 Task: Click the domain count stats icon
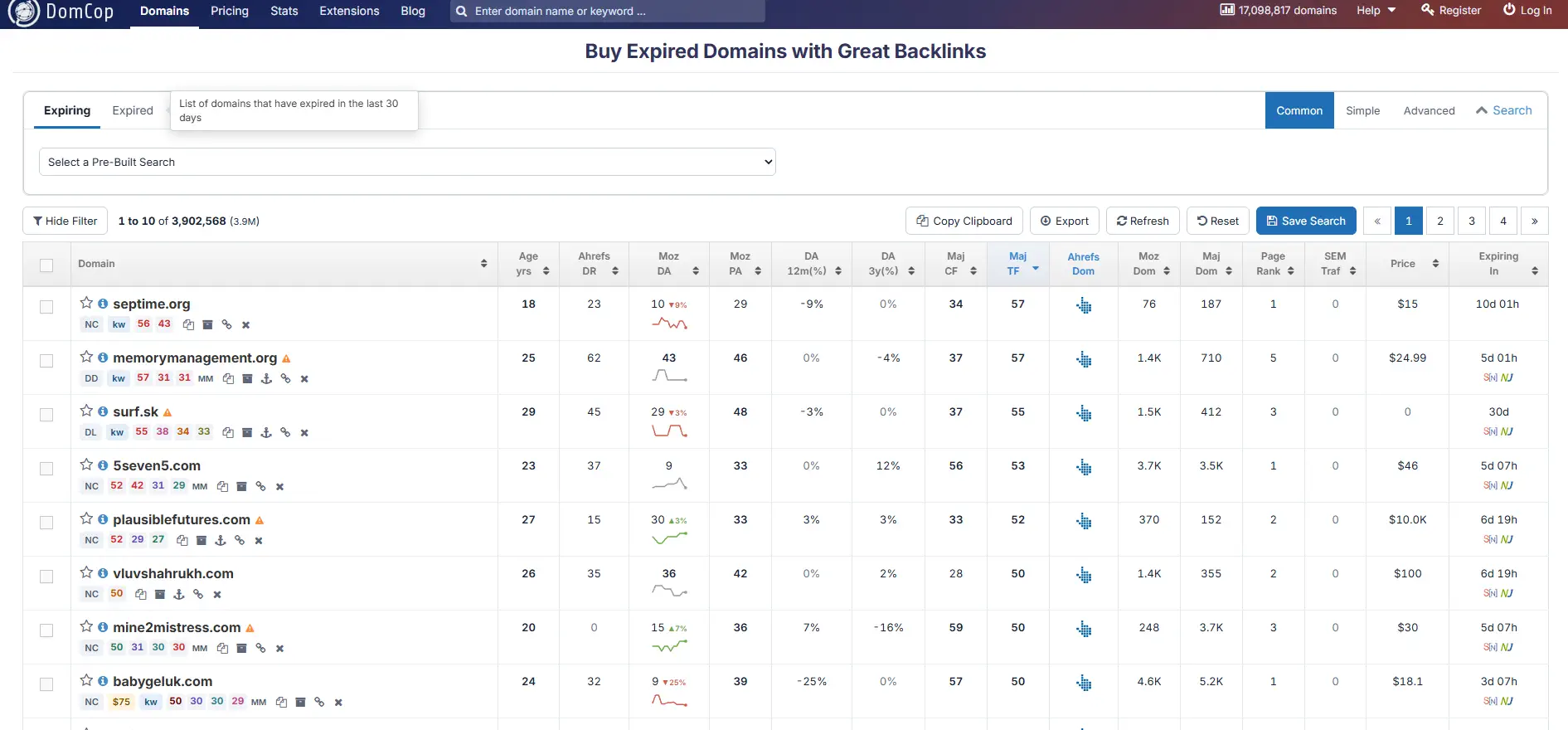tap(1227, 10)
